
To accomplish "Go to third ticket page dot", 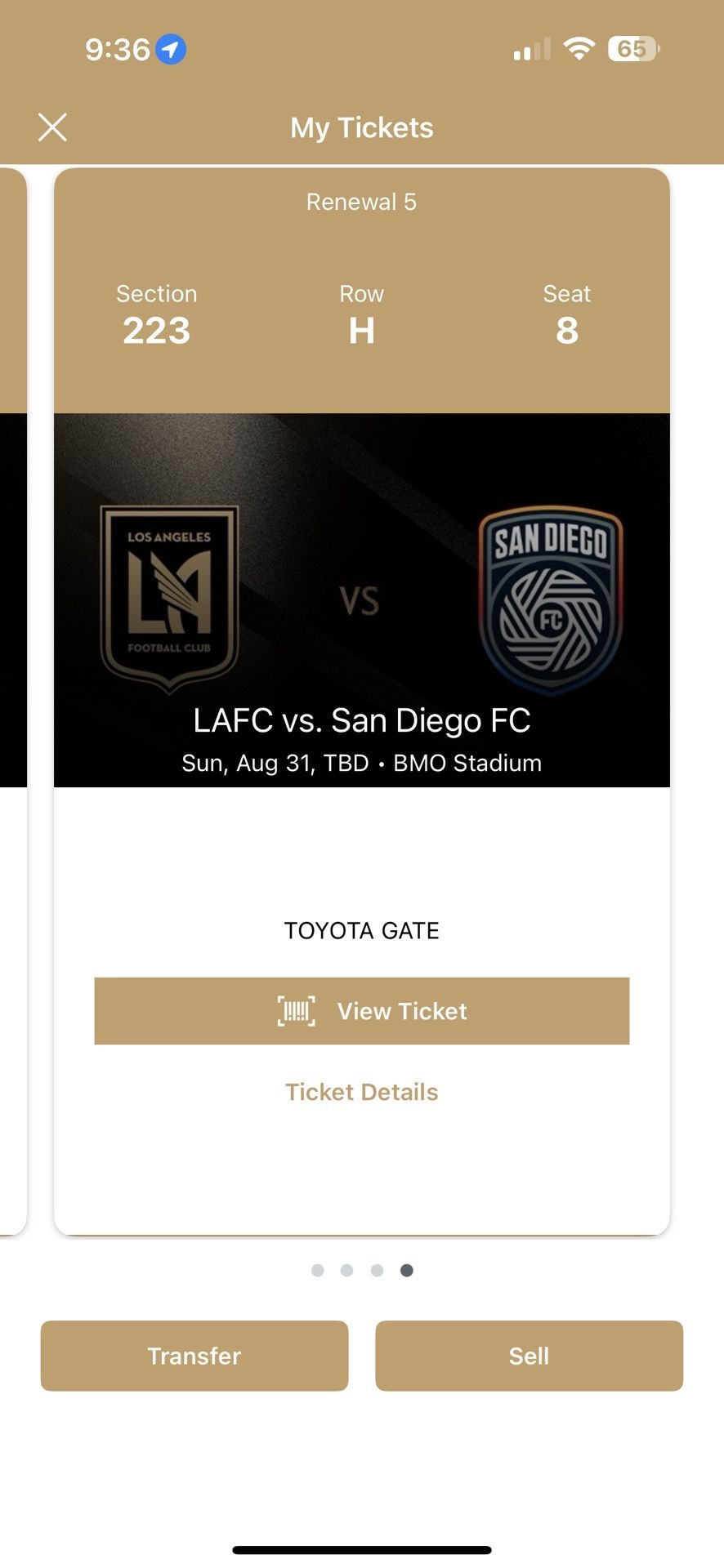I will point(377,1270).
